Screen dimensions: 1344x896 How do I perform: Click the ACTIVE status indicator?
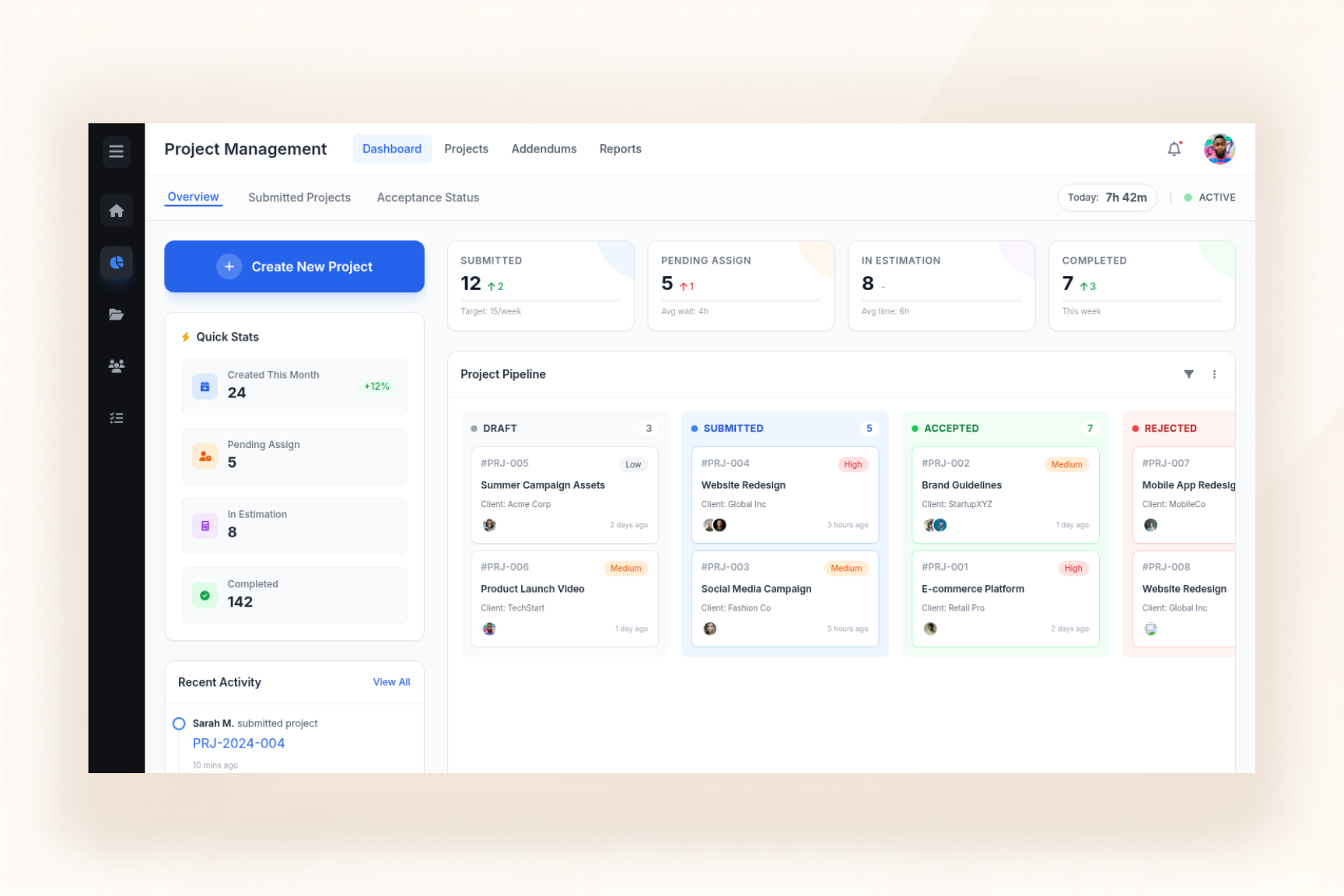click(1209, 198)
